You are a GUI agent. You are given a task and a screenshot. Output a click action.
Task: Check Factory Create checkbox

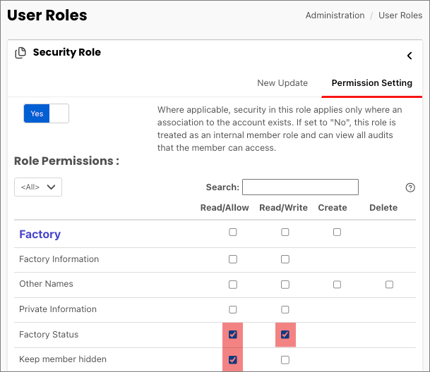point(337,232)
